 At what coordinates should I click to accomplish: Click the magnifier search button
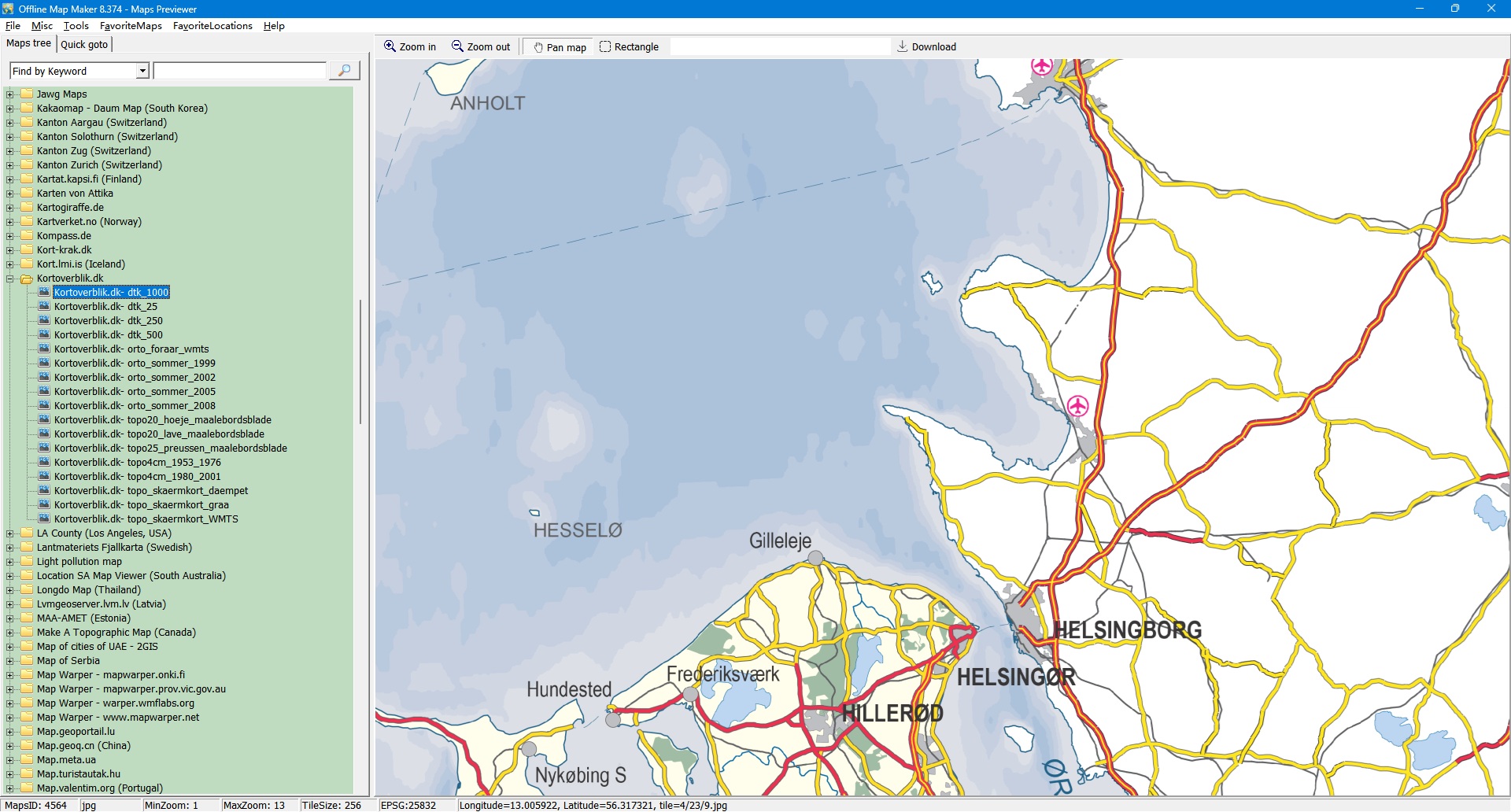click(344, 71)
